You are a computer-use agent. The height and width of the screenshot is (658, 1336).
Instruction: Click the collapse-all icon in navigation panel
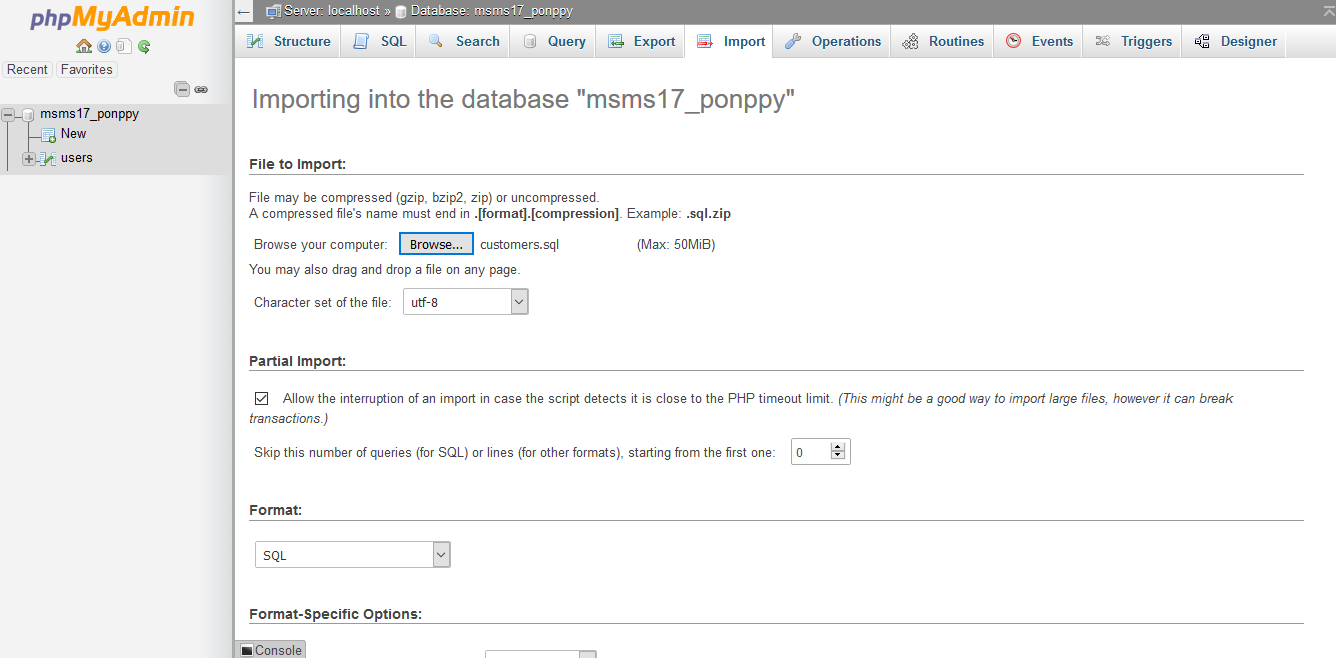tap(182, 89)
